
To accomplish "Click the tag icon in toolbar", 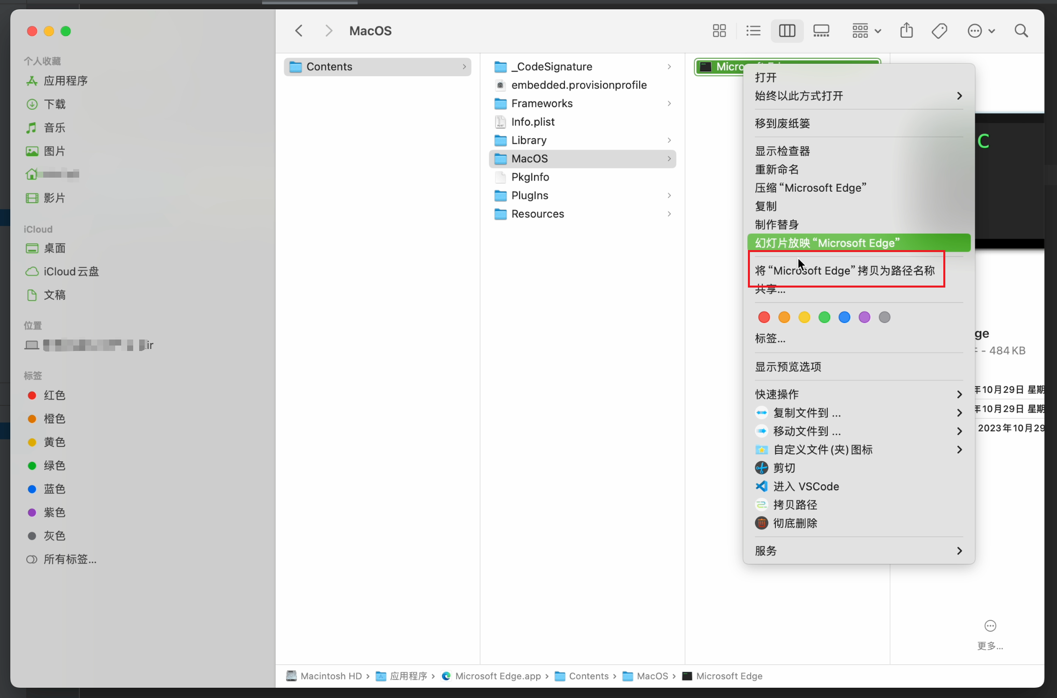I will pyautogui.click(x=939, y=31).
